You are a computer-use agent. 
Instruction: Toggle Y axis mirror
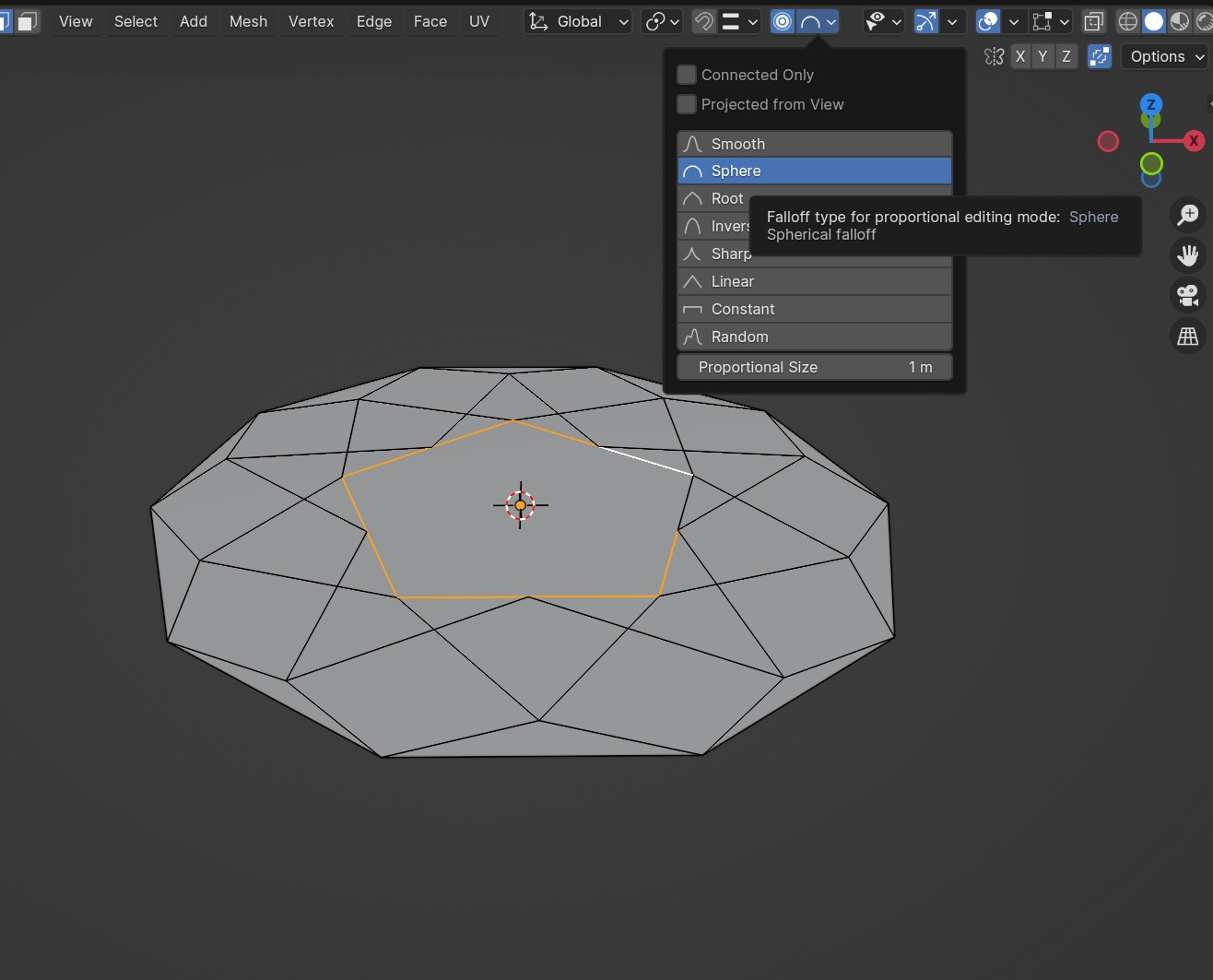pos(1042,56)
